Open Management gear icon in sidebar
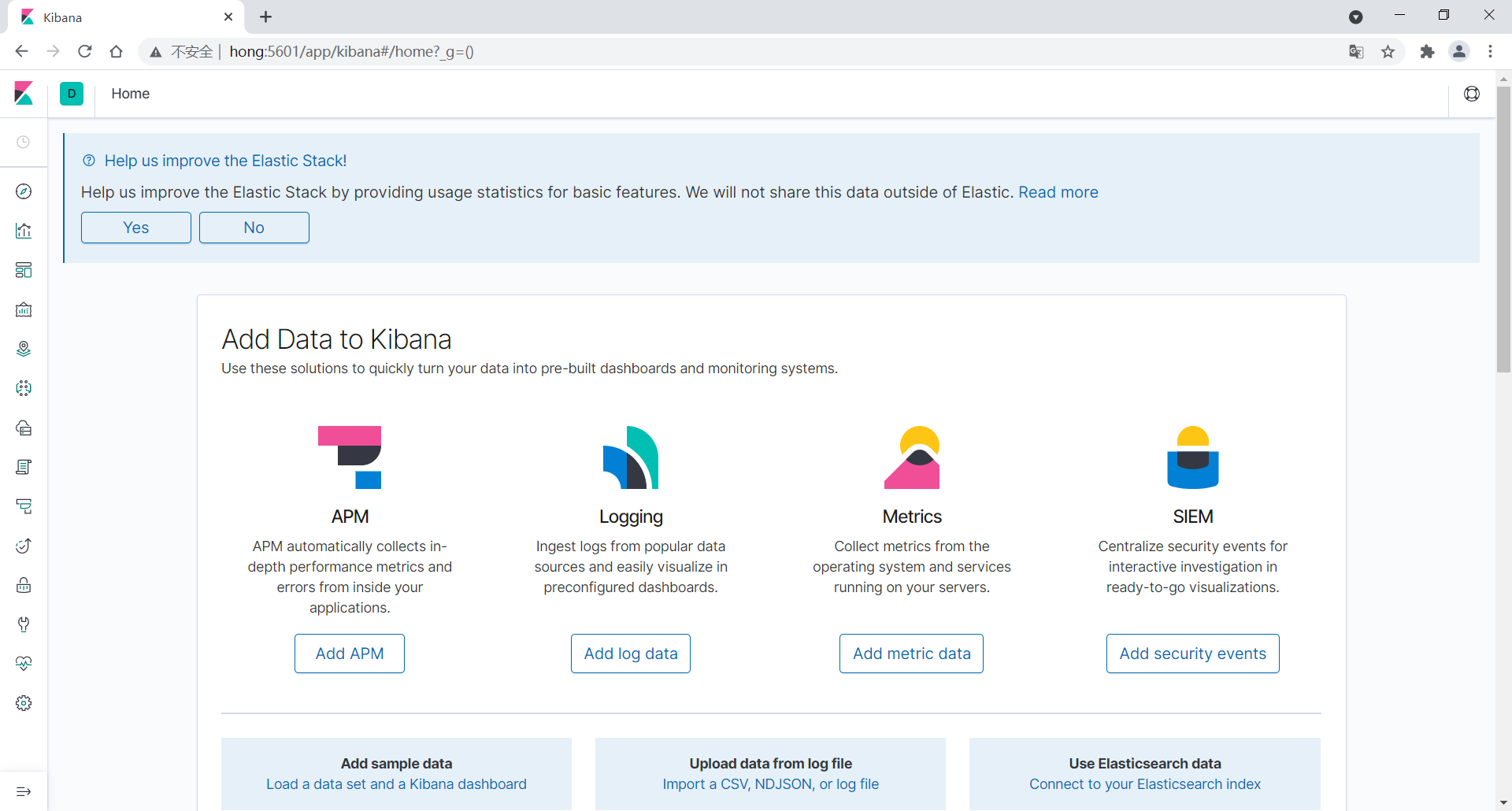Viewport: 1512px width, 811px height. (24, 703)
